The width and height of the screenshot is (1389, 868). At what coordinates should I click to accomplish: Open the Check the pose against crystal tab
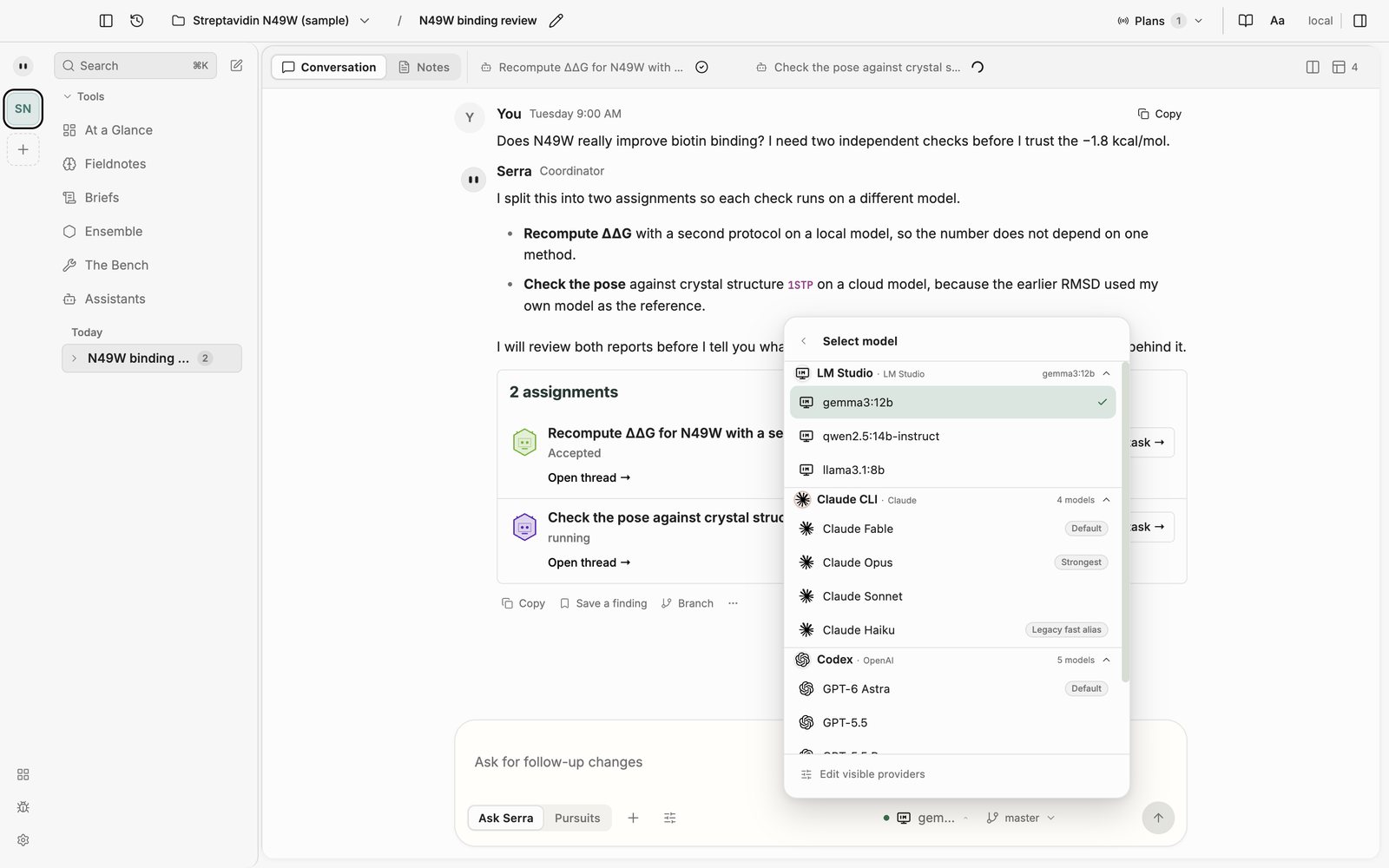[870, 67]
